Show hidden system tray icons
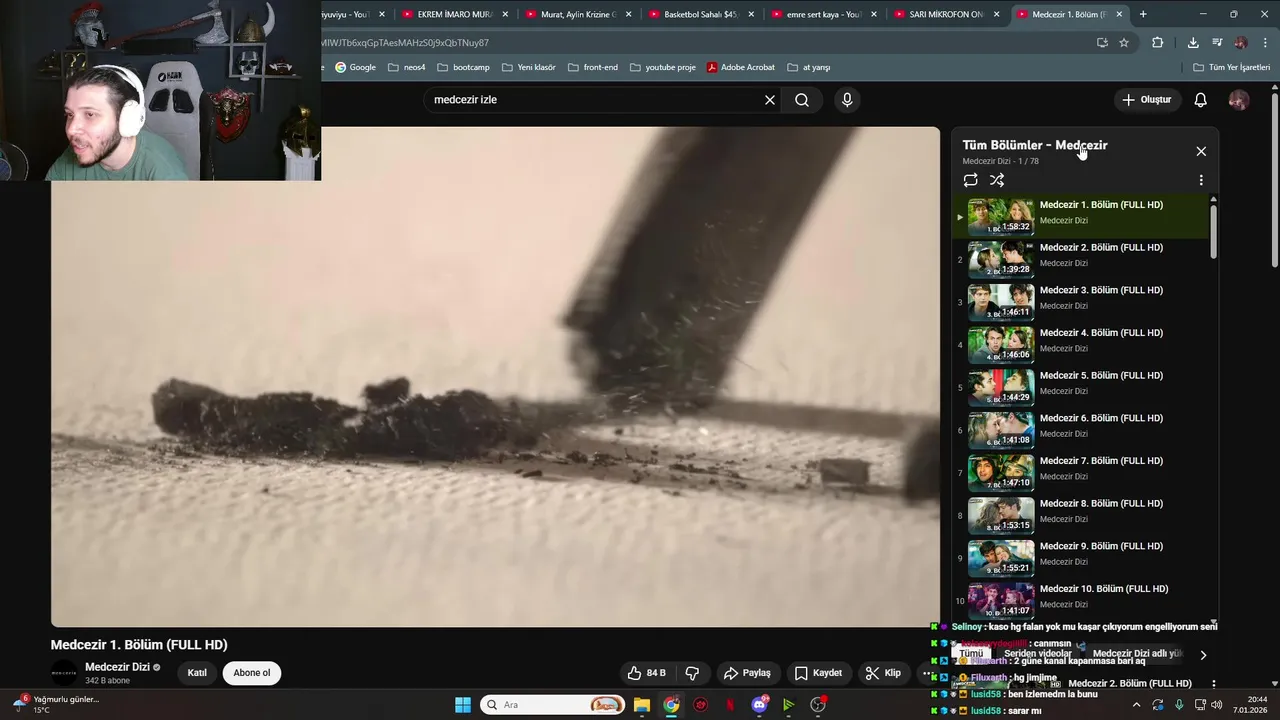This screenshot has width=1280, height=720. point(1136,705)
